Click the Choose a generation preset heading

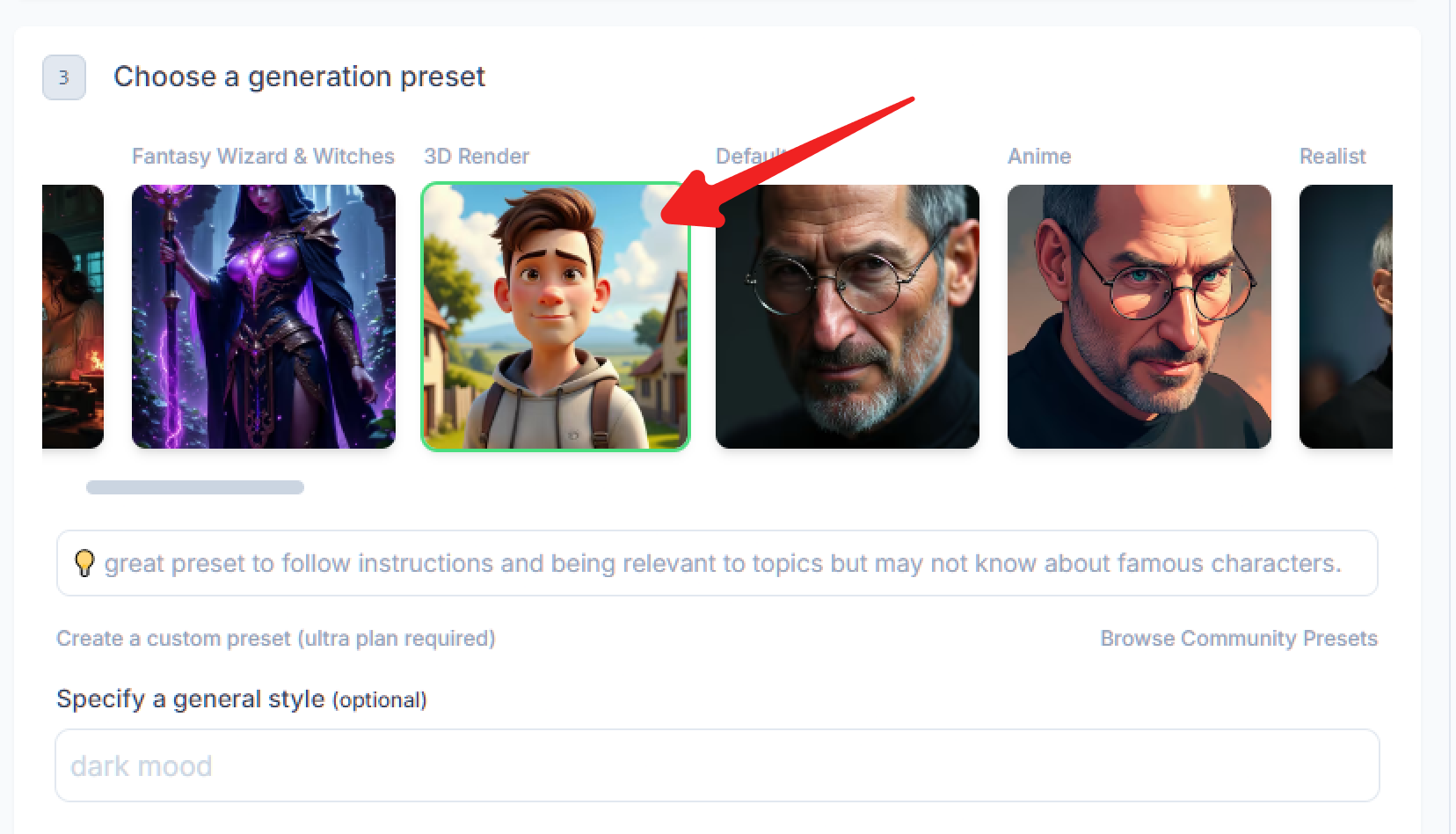(299, 77)
